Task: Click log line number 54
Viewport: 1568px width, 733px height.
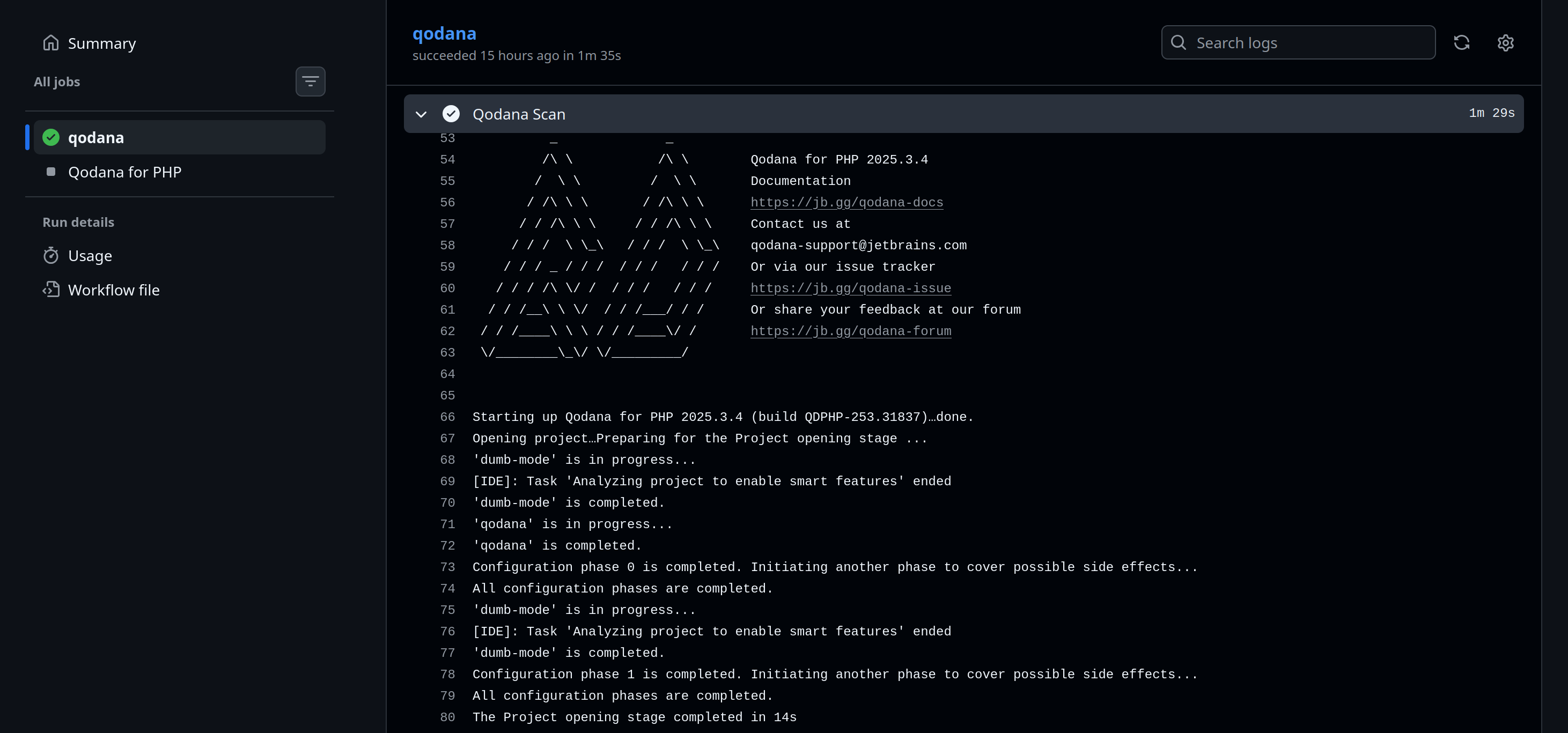Action: 447,160
